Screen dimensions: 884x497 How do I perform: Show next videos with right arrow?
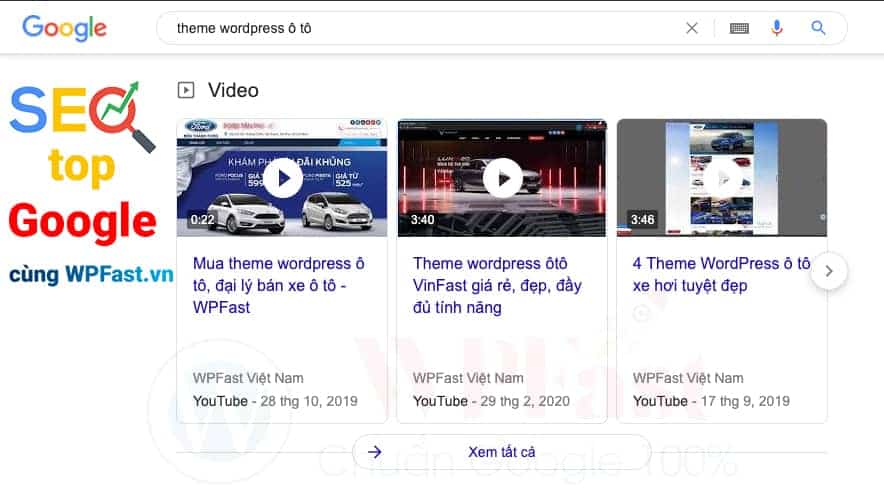tap(829, 271)
